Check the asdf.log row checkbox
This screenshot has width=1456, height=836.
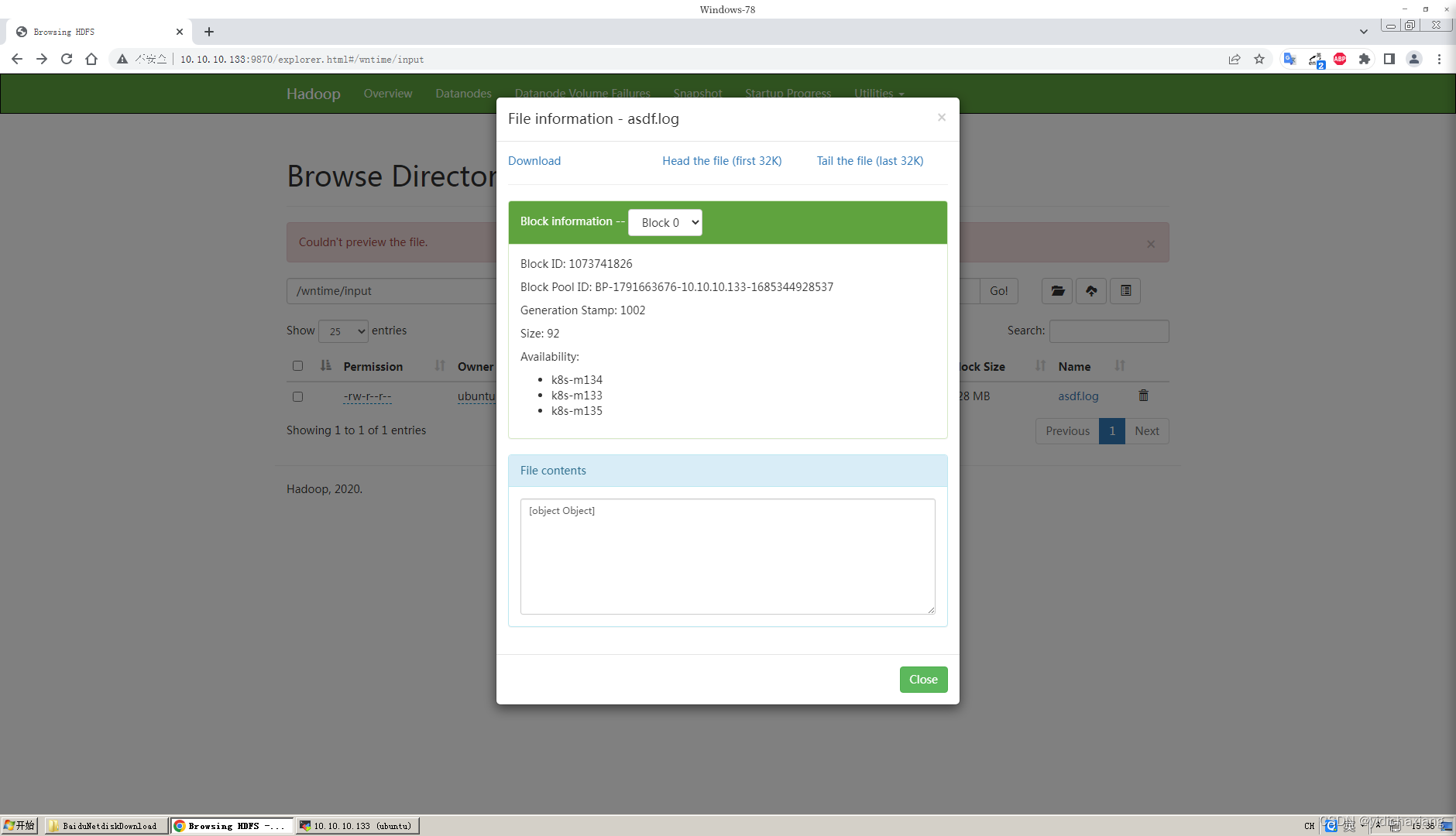click(297, 396)
